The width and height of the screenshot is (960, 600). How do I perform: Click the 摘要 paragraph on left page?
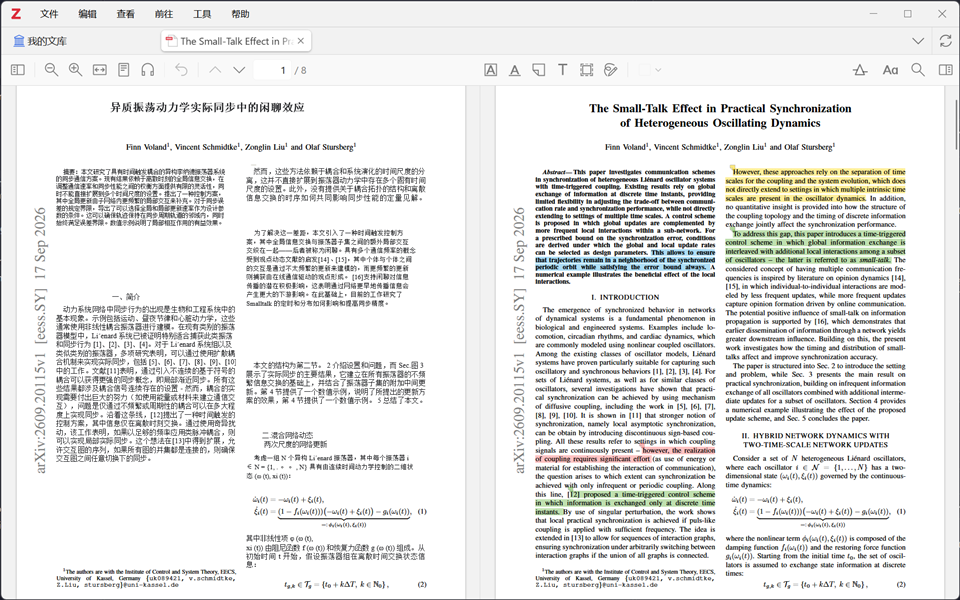coord(141,197)
